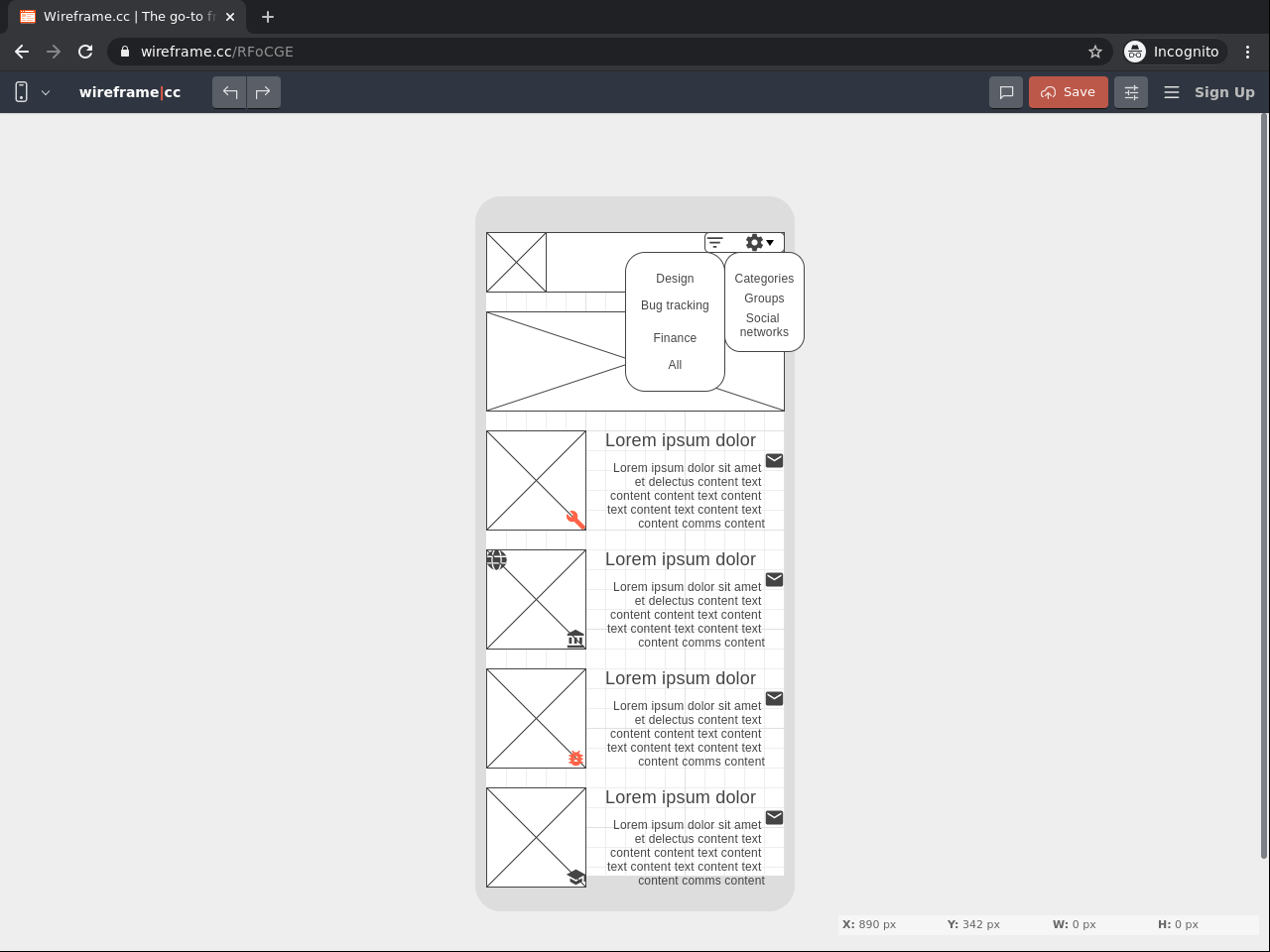Select All in the filter menu
Screen dimensions: 1270x952
point(675,365)
